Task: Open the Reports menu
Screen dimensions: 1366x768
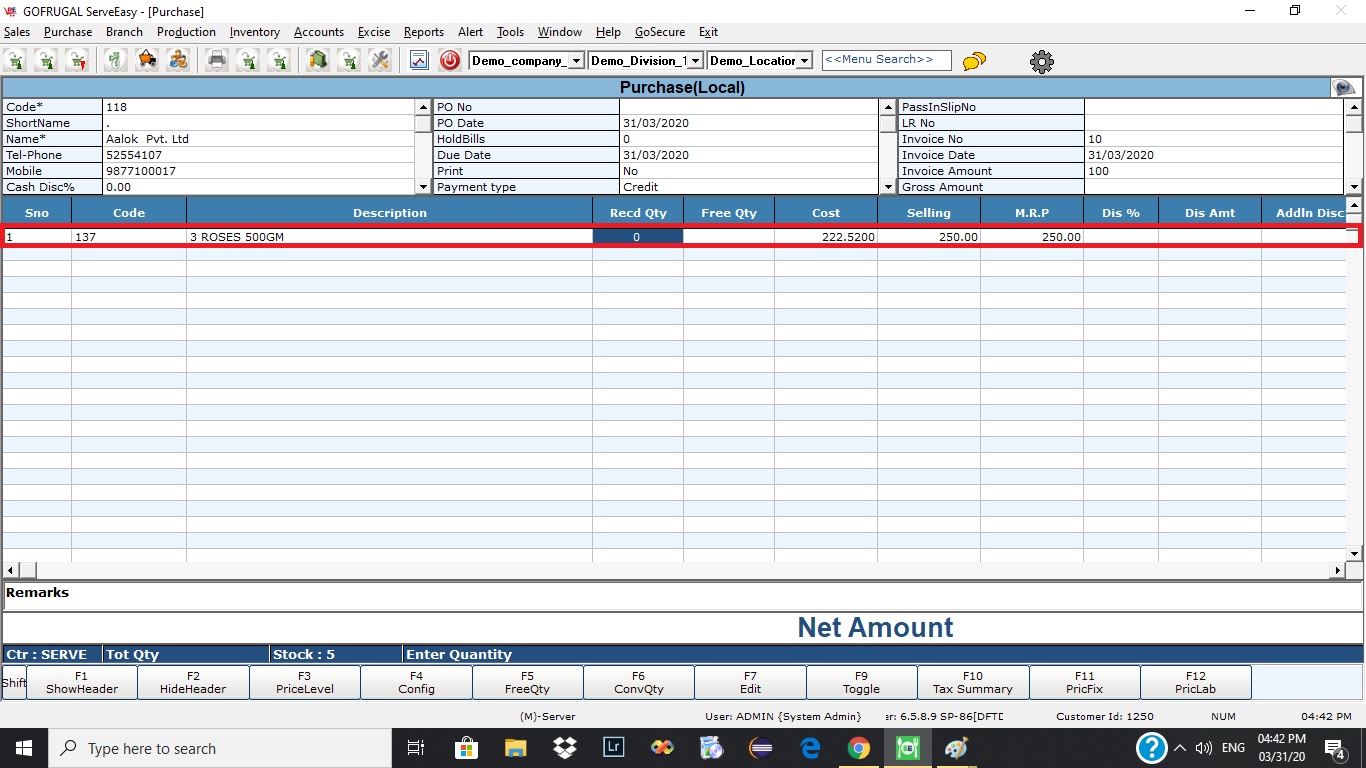Action: coord(424,32)
